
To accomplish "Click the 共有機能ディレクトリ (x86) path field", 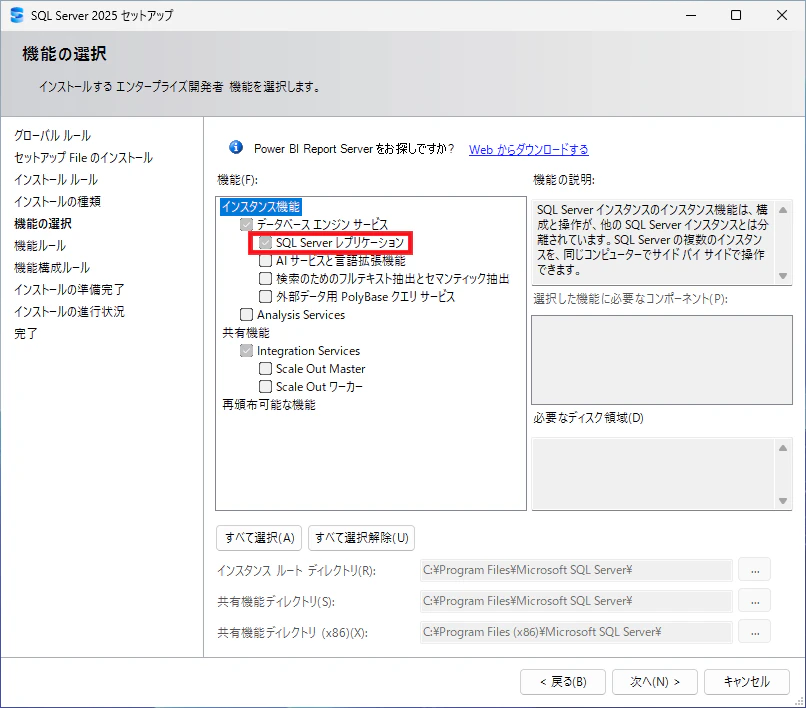I will click(x=576, y=632).
